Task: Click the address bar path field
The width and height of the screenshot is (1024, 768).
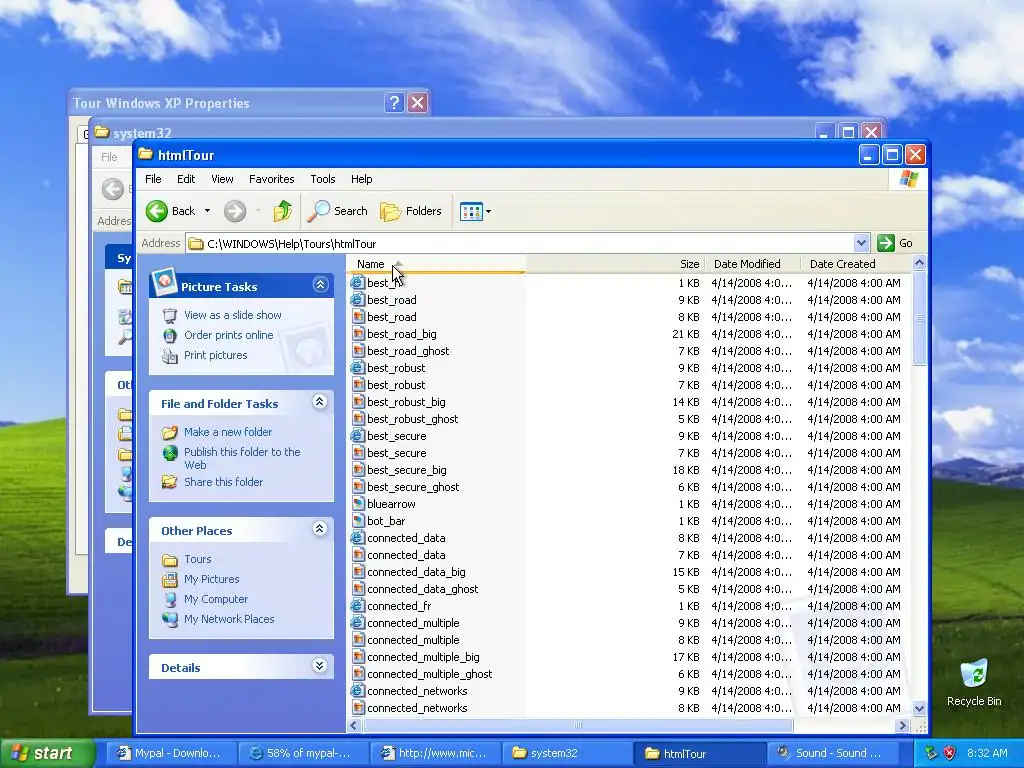Action: [520, 244]
